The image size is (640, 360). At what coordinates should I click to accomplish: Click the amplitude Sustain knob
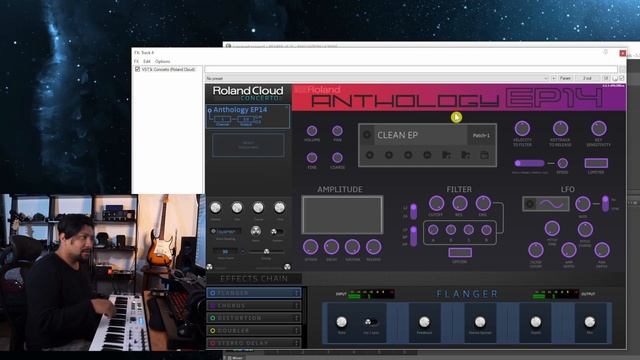(352, 247)
